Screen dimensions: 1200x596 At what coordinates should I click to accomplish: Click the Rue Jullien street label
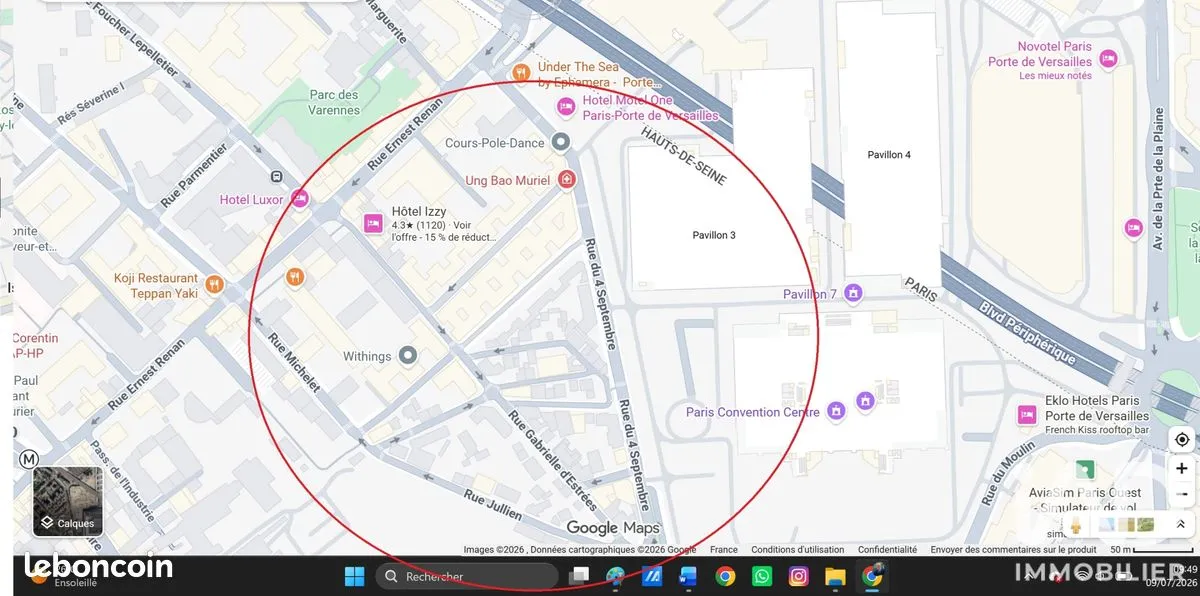492,504
